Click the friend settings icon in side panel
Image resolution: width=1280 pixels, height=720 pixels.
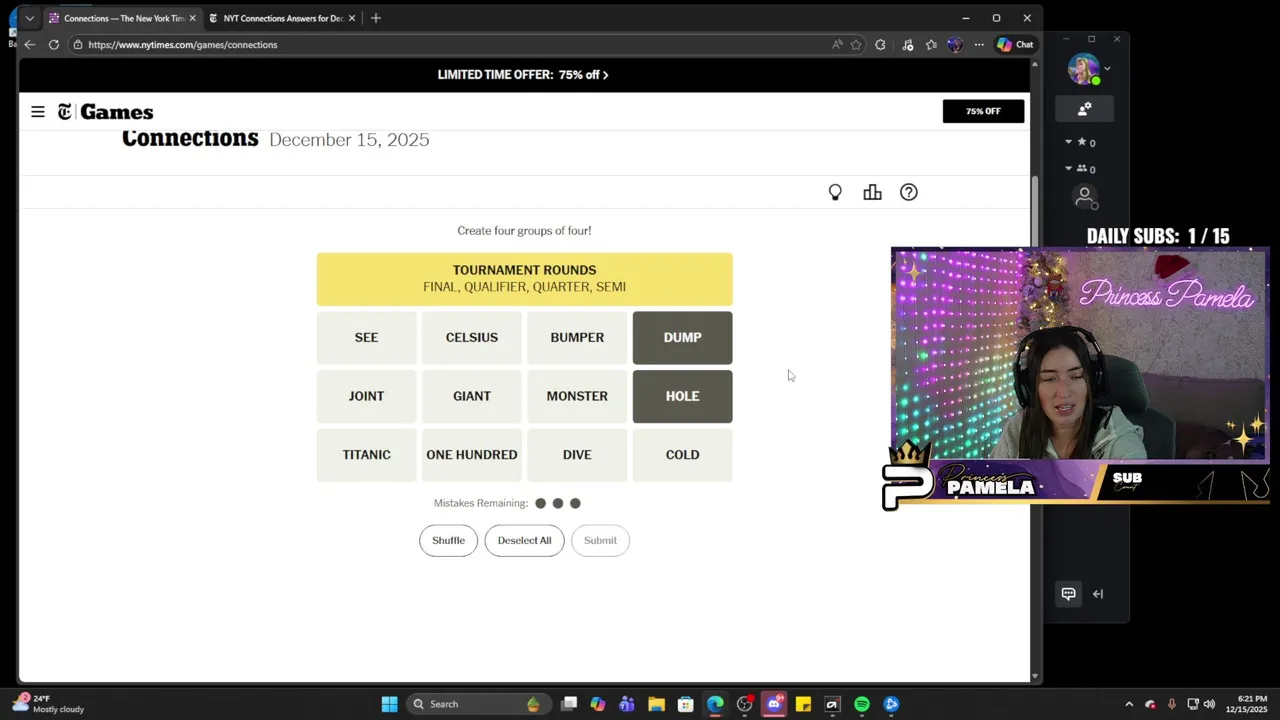coord(1084,109)
